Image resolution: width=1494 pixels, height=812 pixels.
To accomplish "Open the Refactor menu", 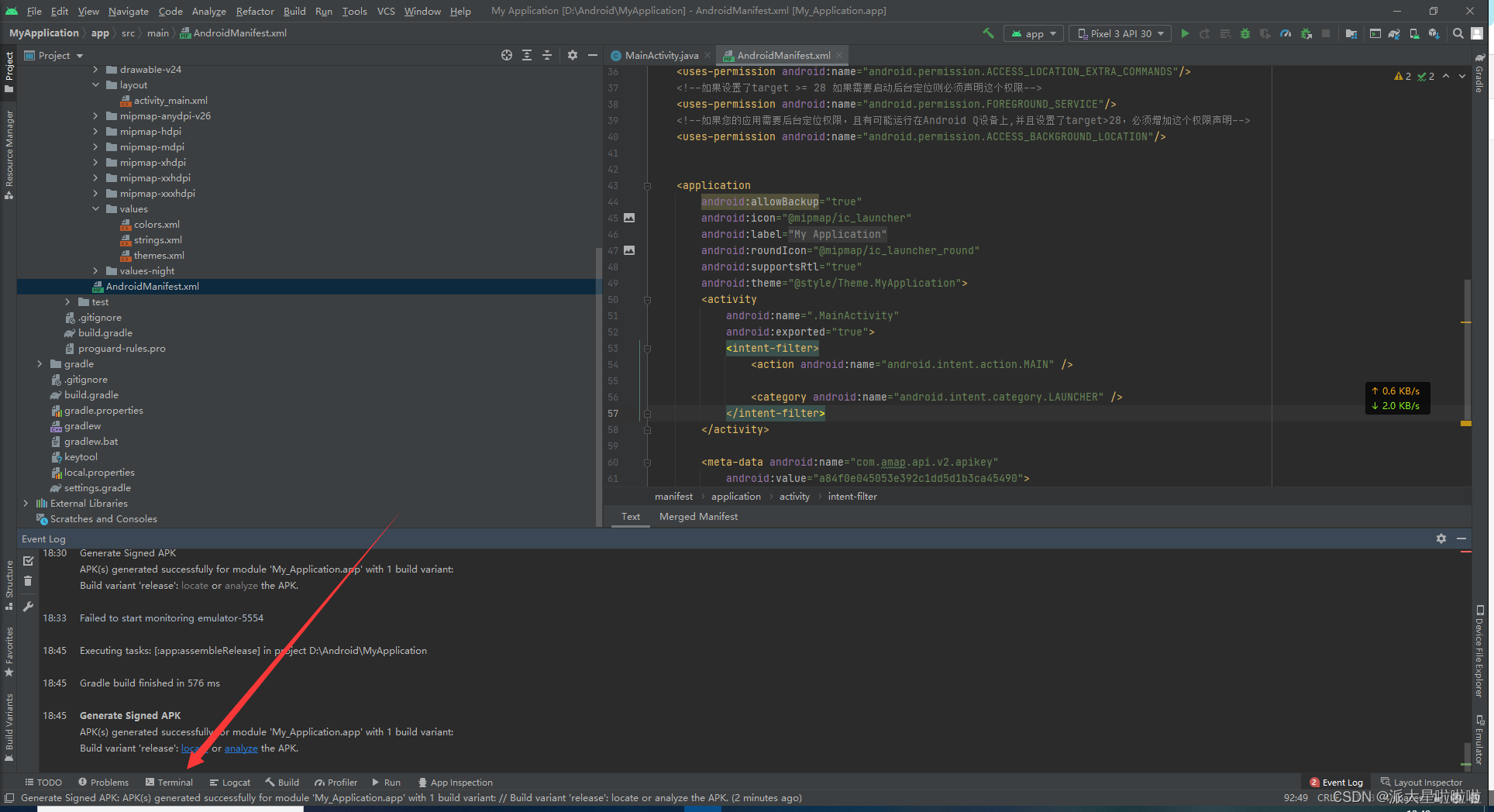I will 255,11.
